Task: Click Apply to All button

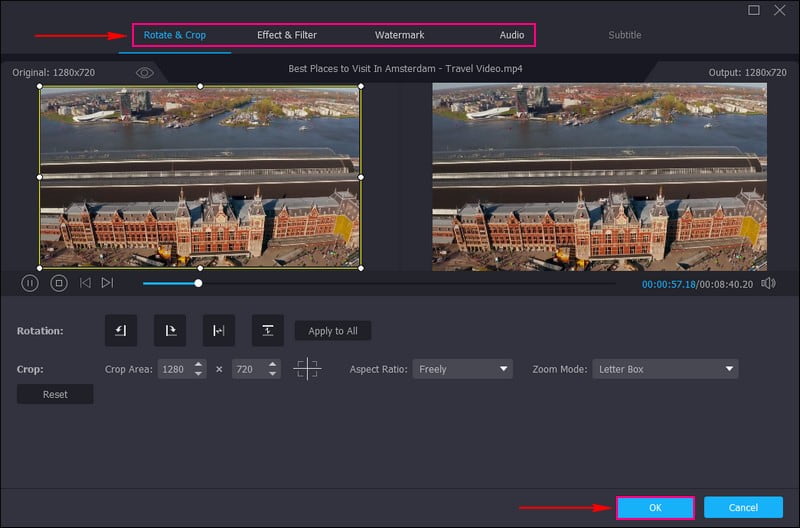Action: [333, 331]
